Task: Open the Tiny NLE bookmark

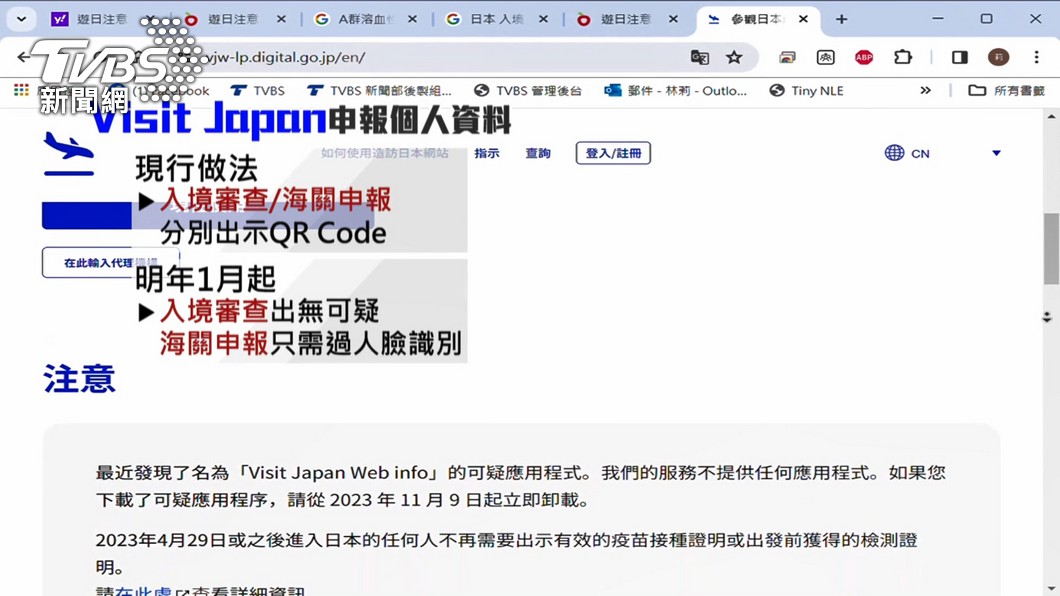Action: pyautogui.click(x=806, y=91)
